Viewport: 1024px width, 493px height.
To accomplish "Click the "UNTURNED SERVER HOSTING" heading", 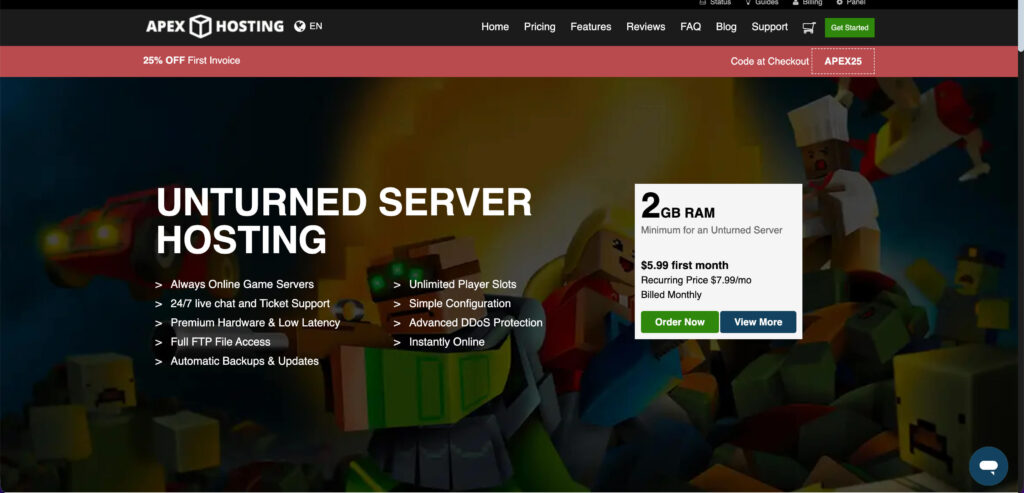I will [x=344, y=221].
